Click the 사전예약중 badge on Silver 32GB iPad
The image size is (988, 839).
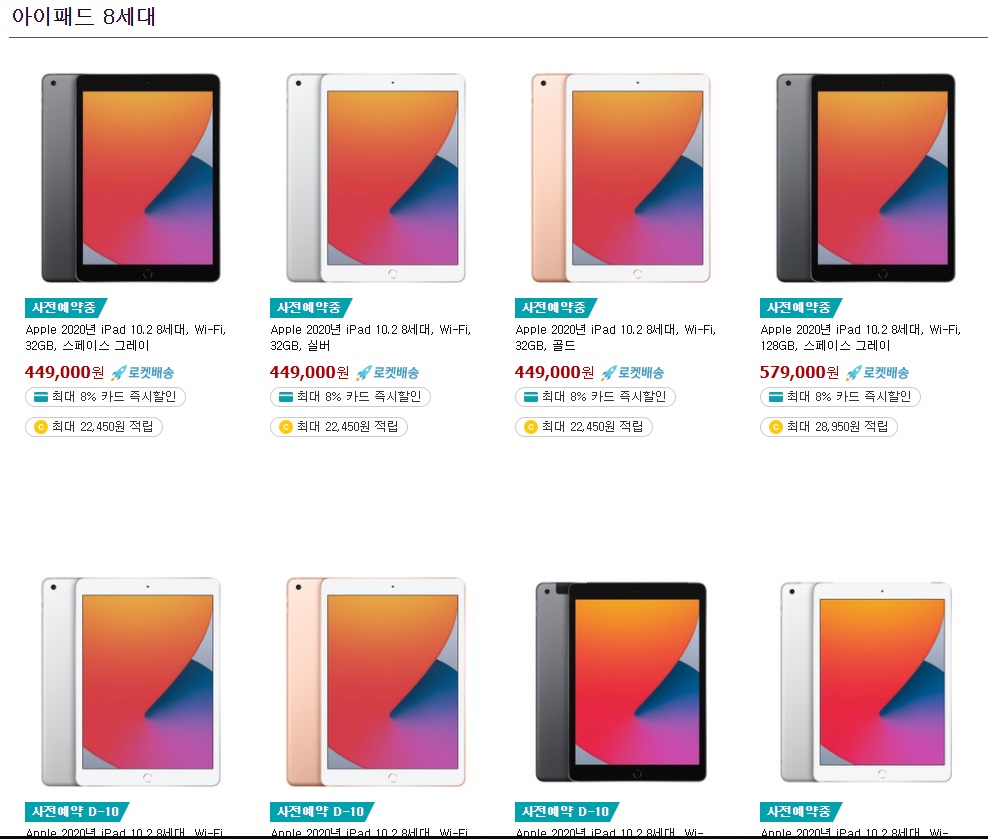[x=311, y=307]
